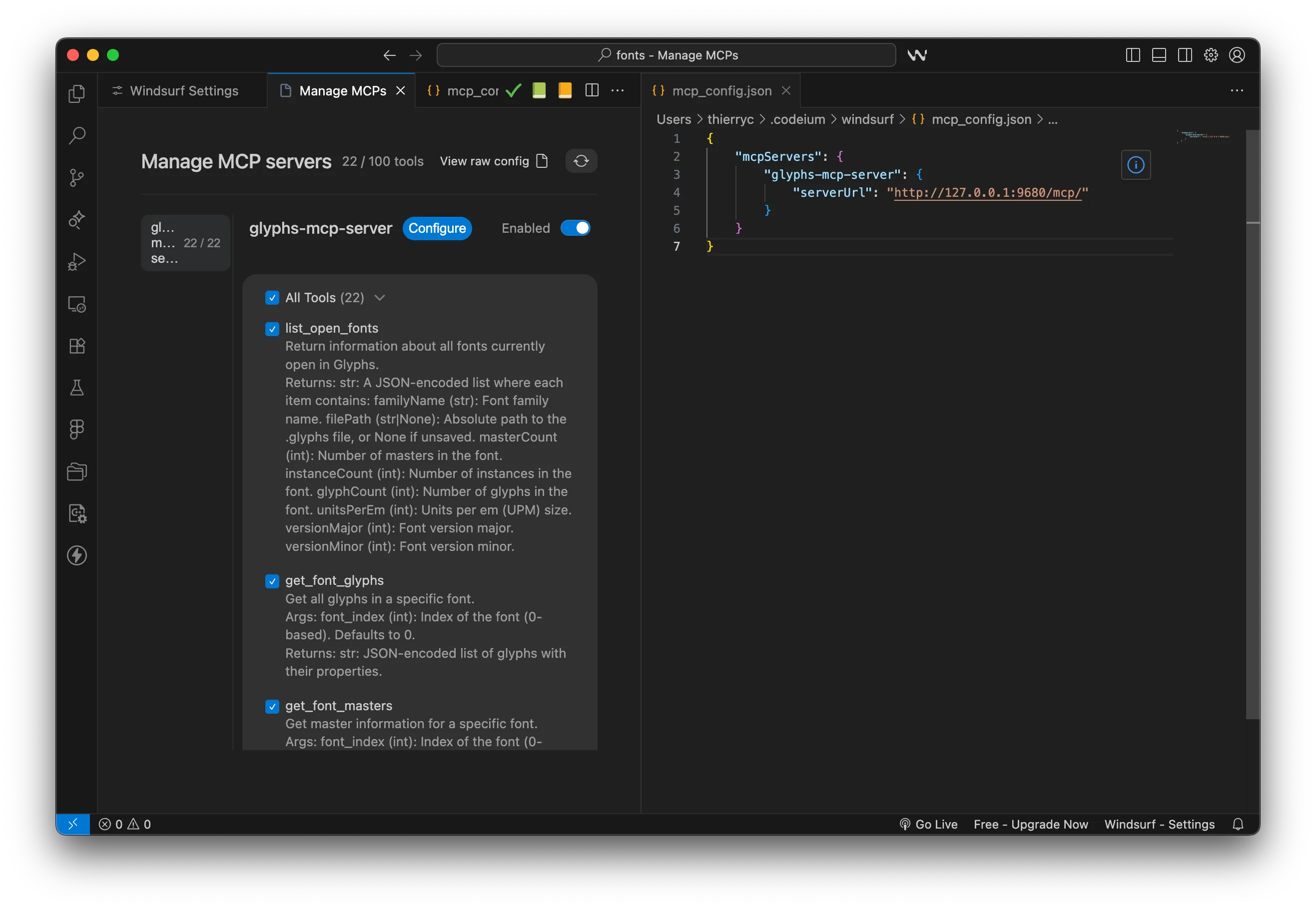Click the Configure button

point(437,228)
